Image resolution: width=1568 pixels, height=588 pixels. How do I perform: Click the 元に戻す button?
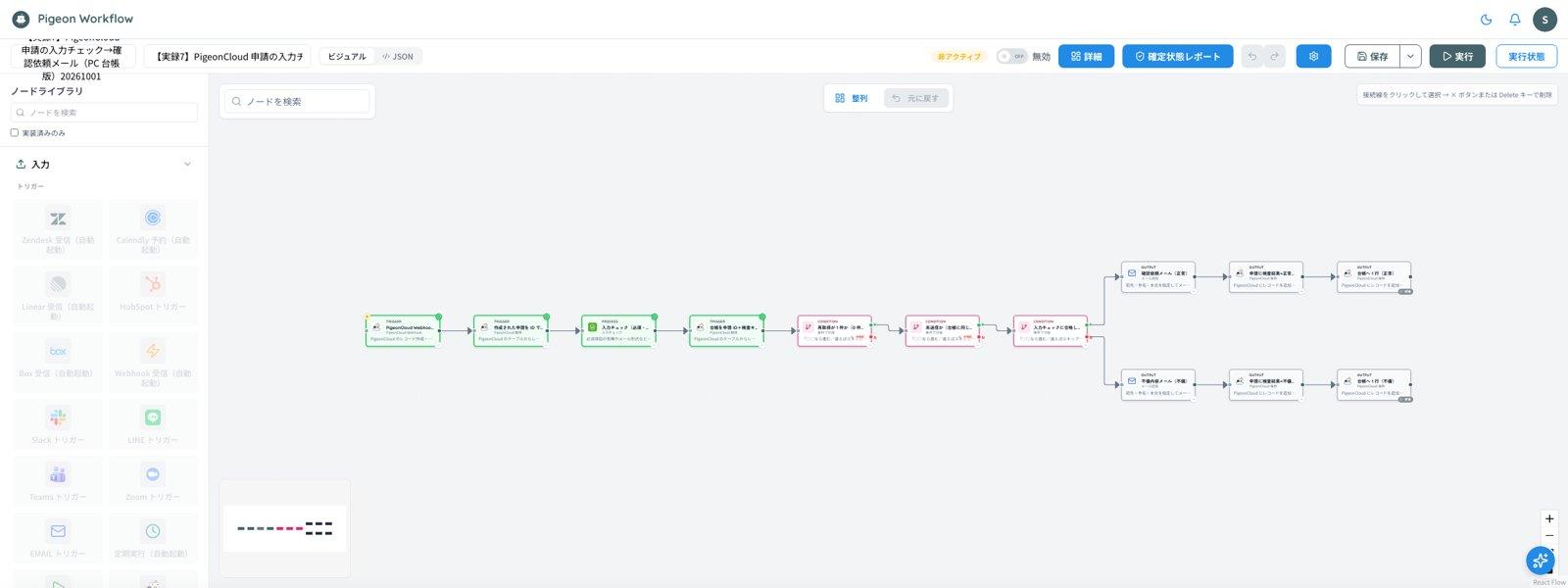pos(915,98)
